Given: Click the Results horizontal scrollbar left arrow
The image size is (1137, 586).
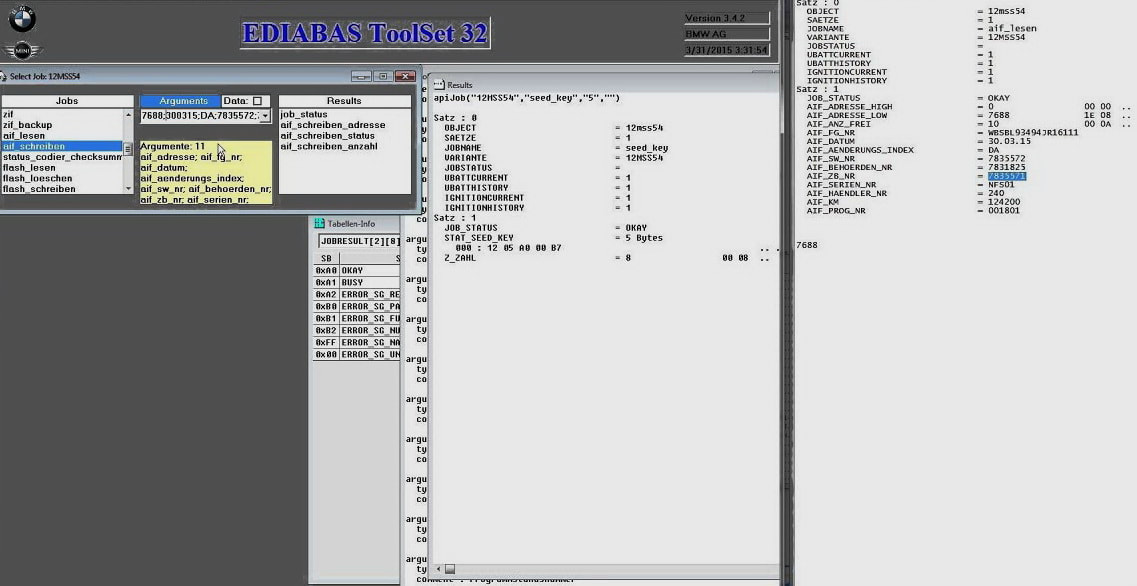Looking at the screenshot, I should coord(438,569).
